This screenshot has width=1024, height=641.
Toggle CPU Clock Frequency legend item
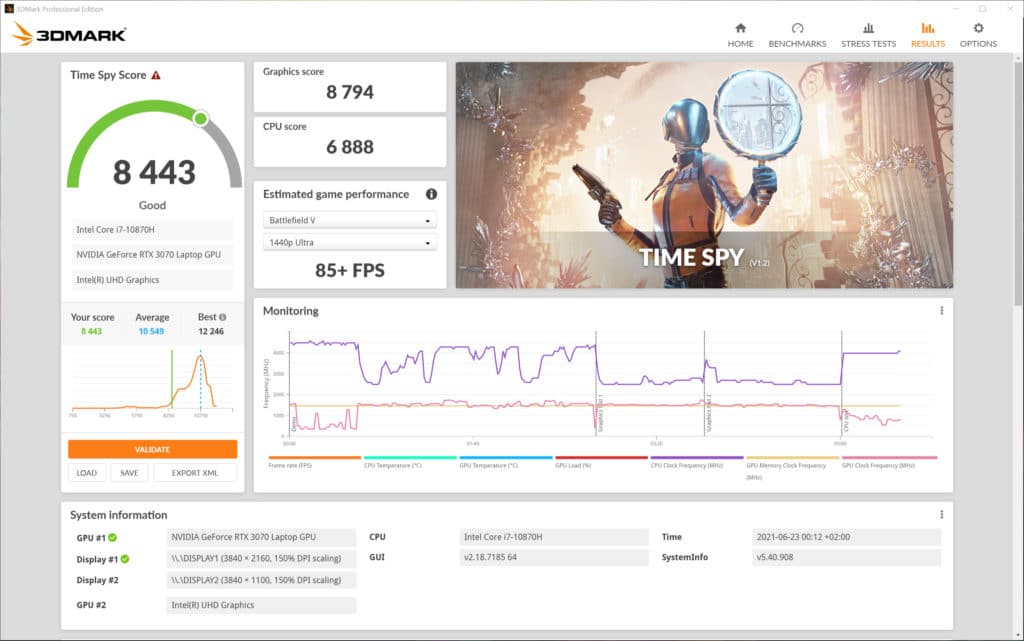697,462
